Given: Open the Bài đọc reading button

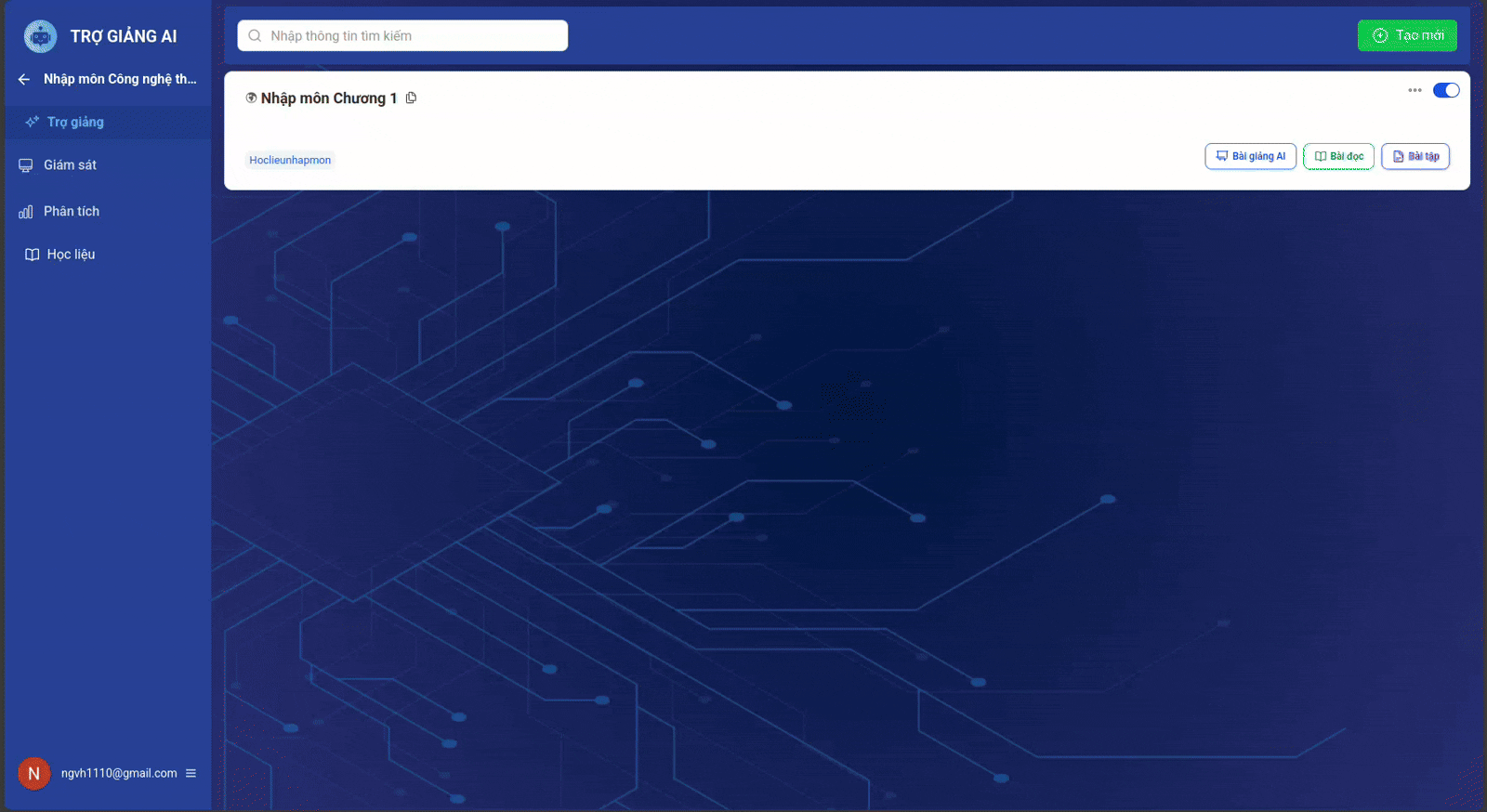Looking at the screenshot, I should [1338, 156].
